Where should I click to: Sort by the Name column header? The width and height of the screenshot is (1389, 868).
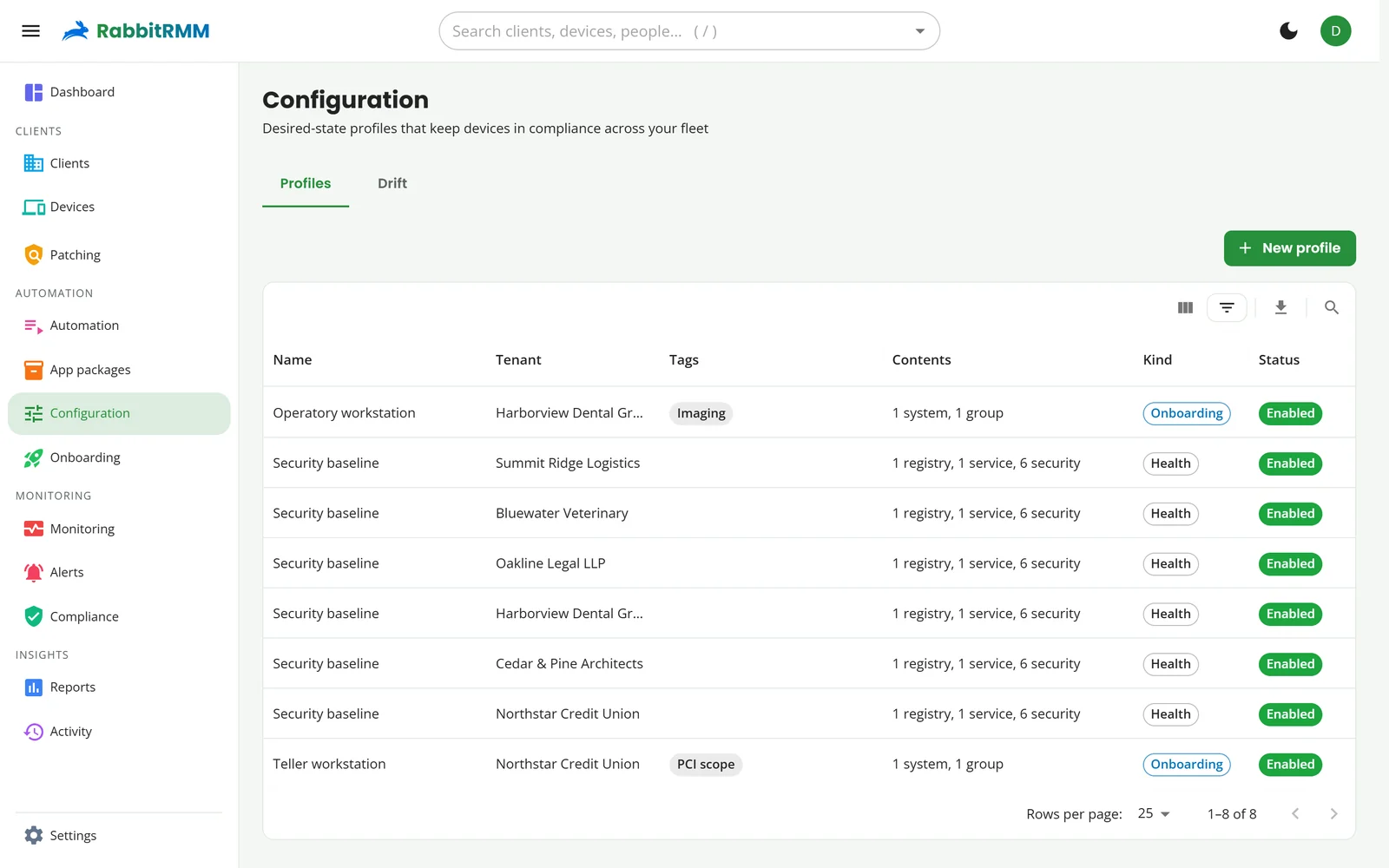tap(293, 359)
